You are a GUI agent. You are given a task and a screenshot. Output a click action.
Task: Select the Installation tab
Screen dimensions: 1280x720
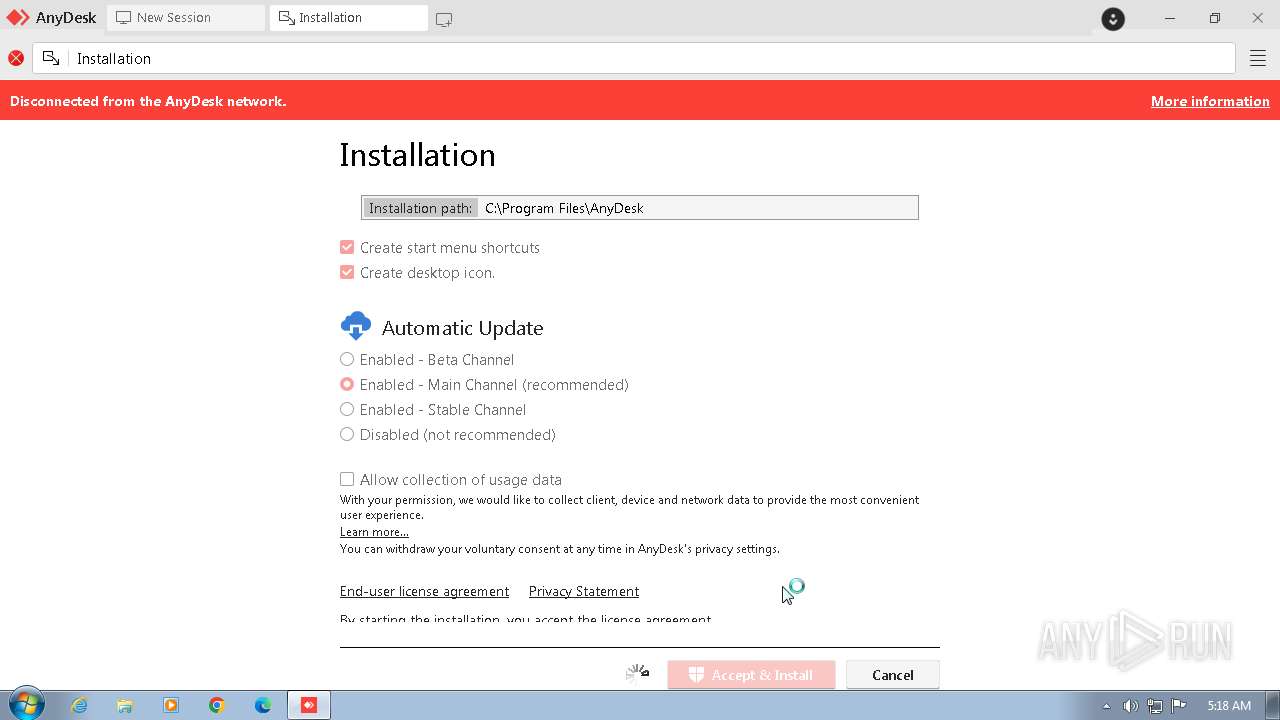point(349,17)
